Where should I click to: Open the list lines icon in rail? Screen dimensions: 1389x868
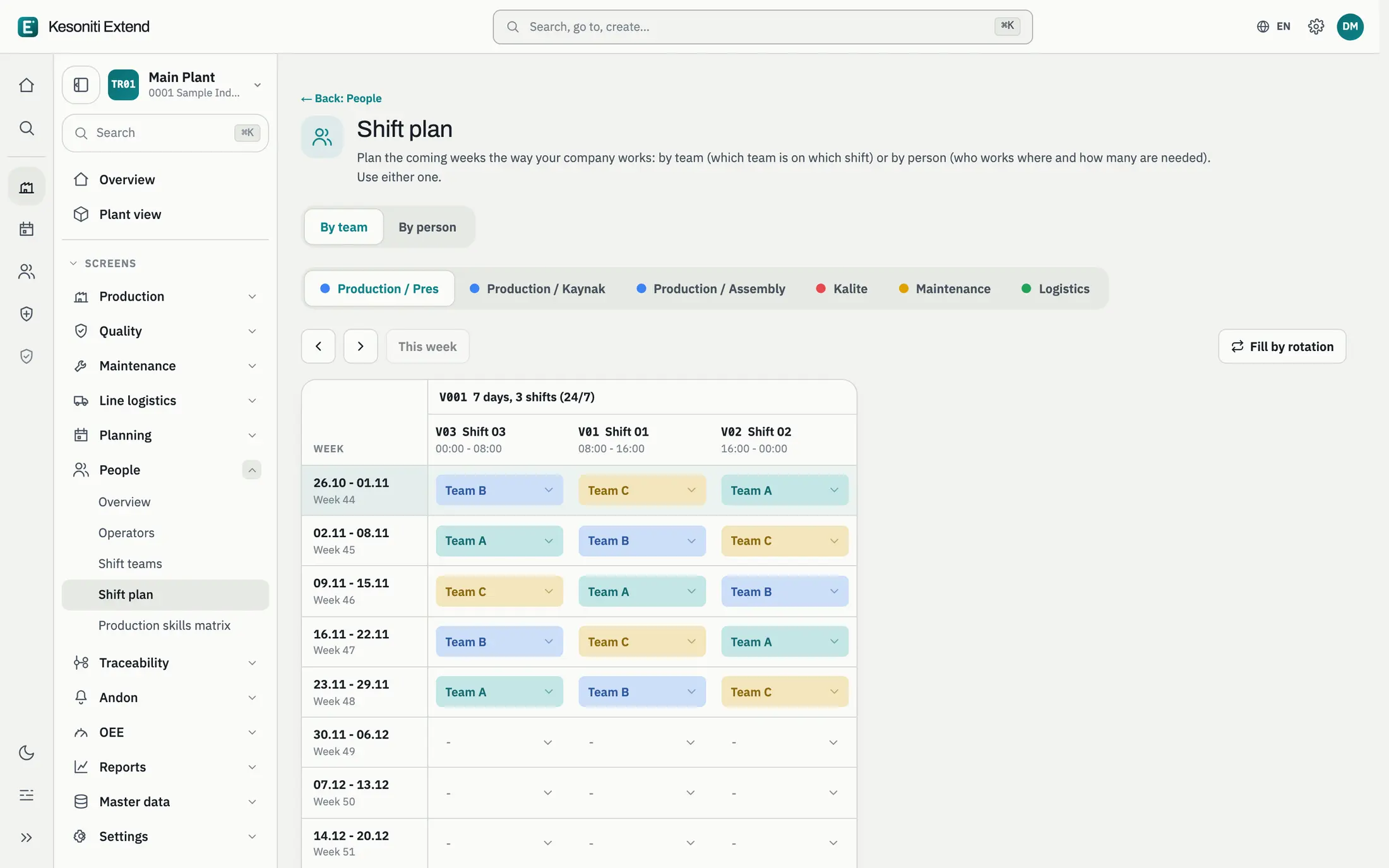(x=27, y=795)
